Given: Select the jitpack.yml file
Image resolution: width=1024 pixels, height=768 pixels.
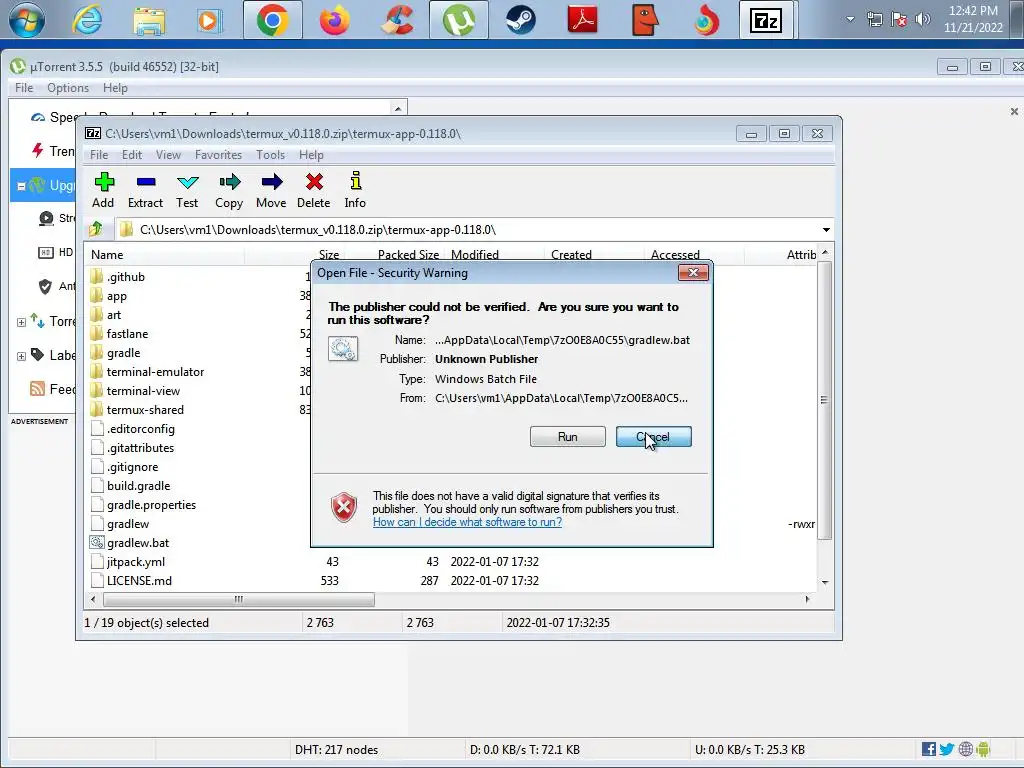Looking at the screenshot, I should (136, 562).
